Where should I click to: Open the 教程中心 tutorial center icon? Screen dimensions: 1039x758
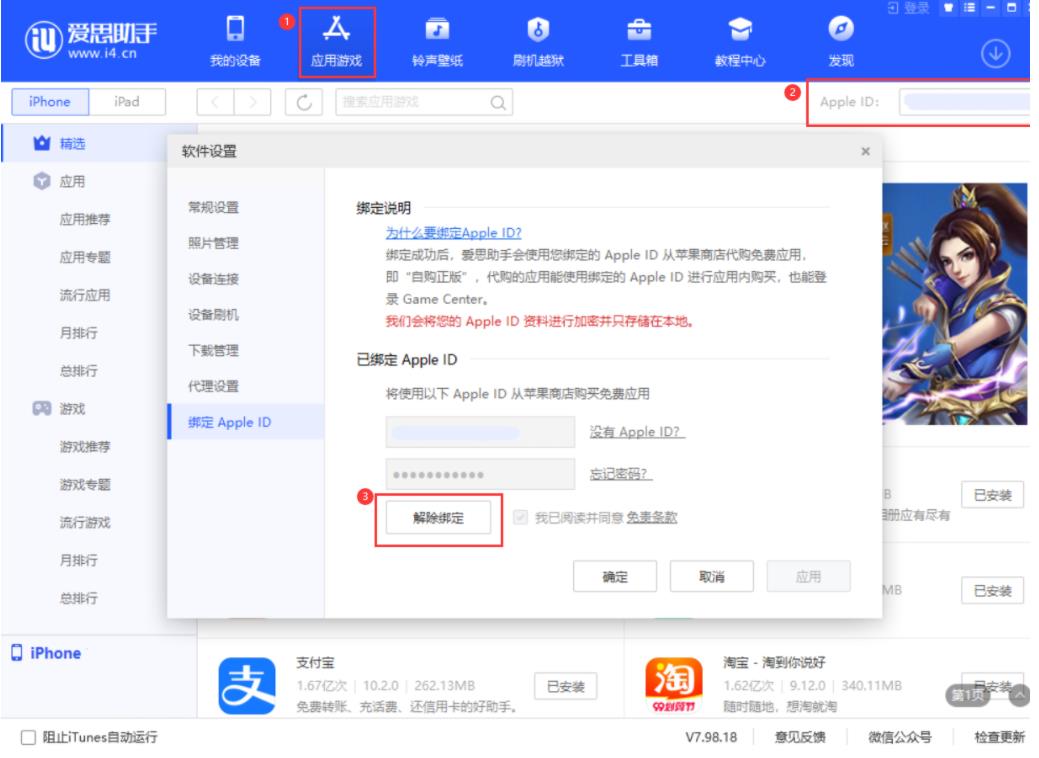(739, 29)
